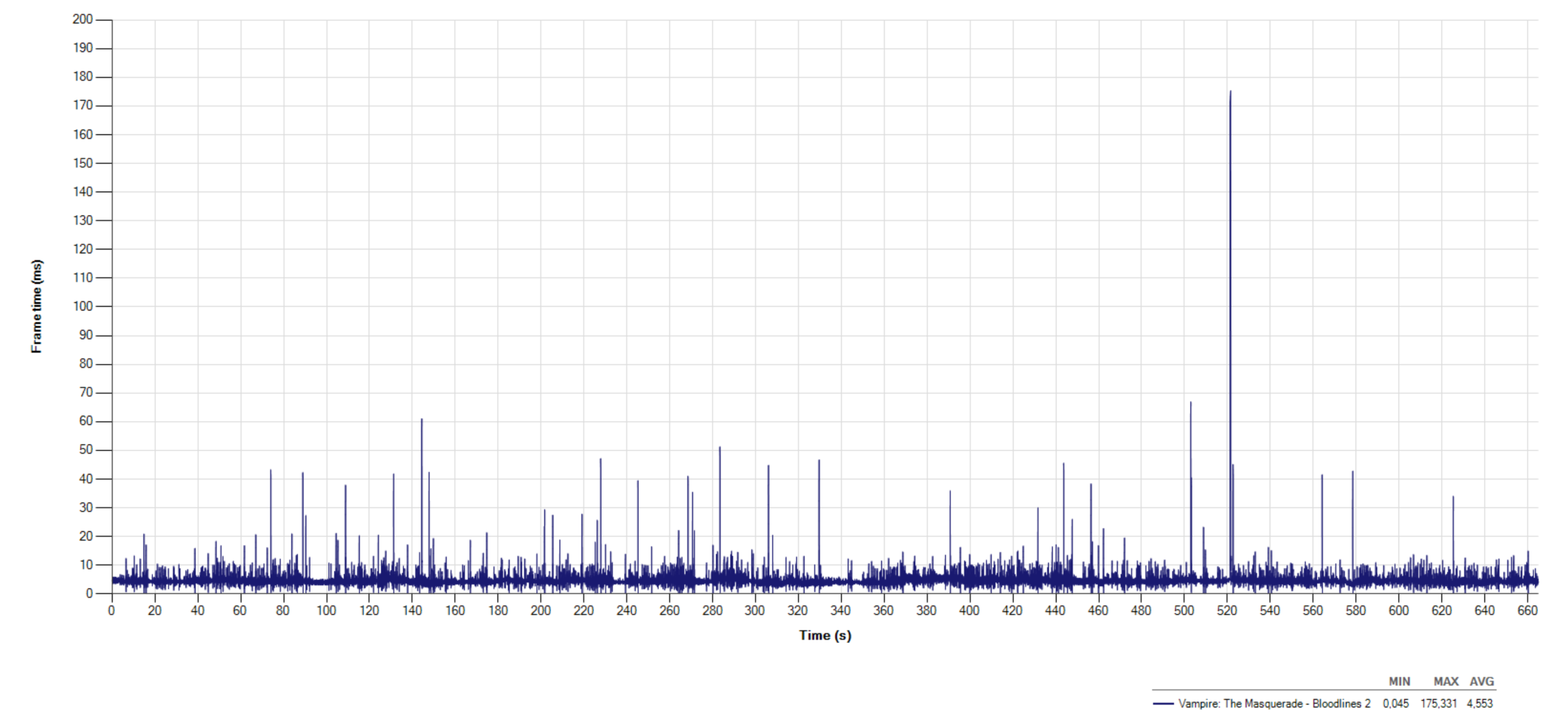Click the X-axis label 100
Screen dimensions: 1568x723
[x=326, y=610]
